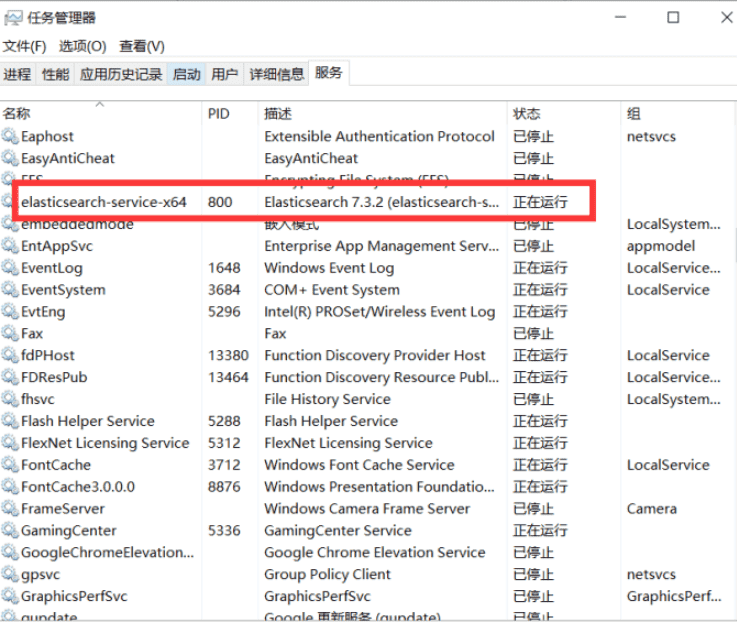Screen dimensions: 737x626
Task: Click the gear icon beside EasyAntiCheat
Action: [9, 157]
